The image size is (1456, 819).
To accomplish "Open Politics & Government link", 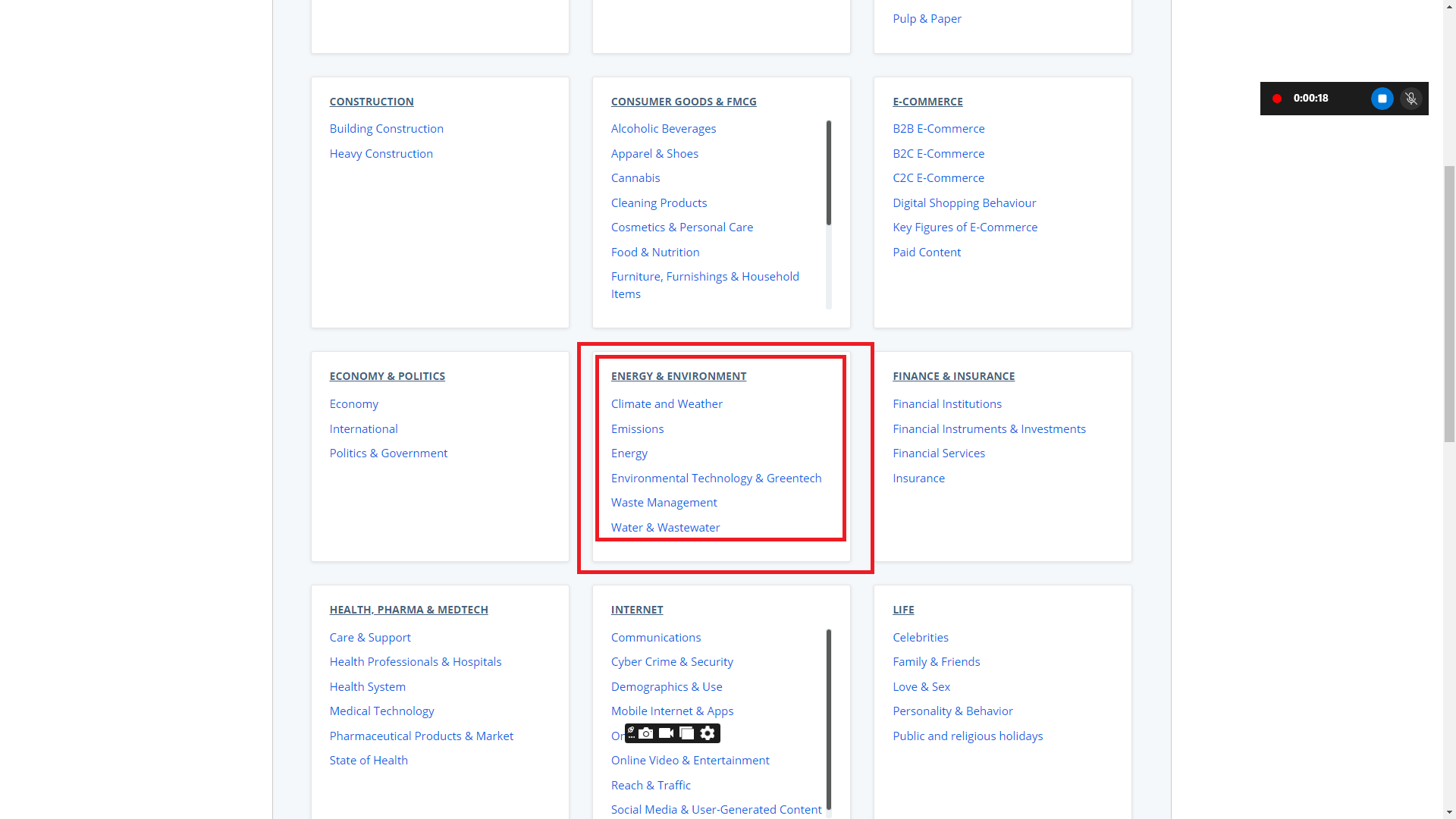I will point(388,453).
